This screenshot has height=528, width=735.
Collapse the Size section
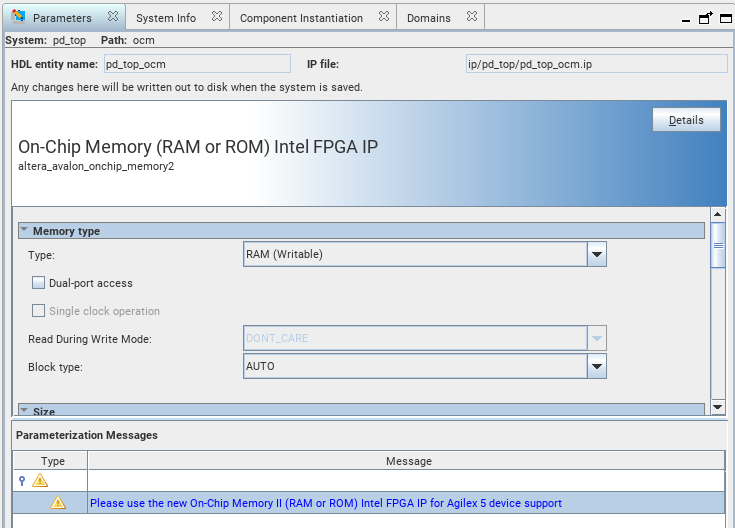pos(24,410)
